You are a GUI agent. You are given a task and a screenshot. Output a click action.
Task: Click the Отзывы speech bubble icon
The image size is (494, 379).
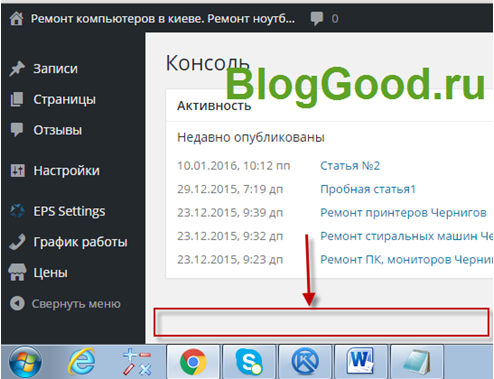tap(17, 130)
